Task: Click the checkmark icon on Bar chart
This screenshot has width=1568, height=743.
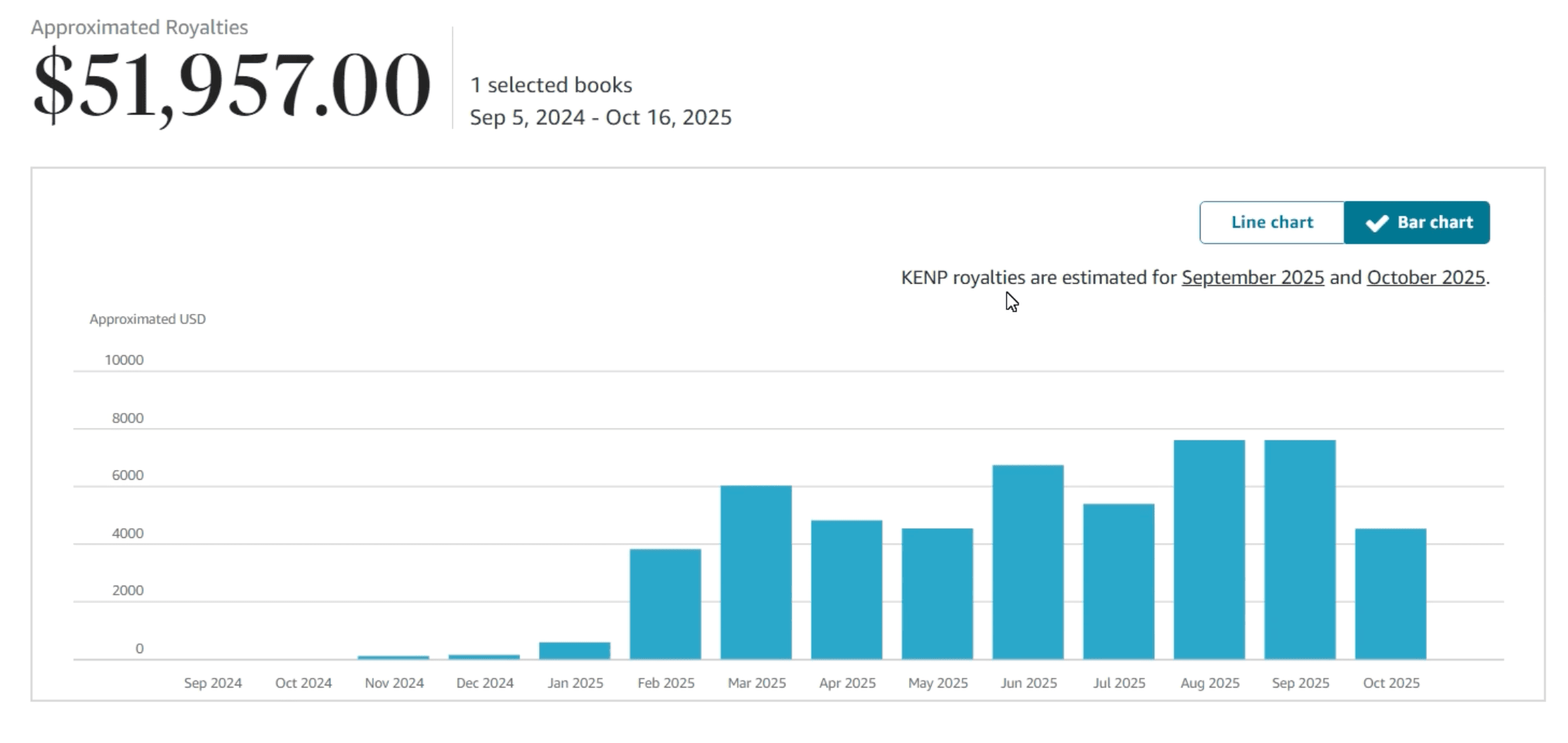Action: pos(1376,223)
